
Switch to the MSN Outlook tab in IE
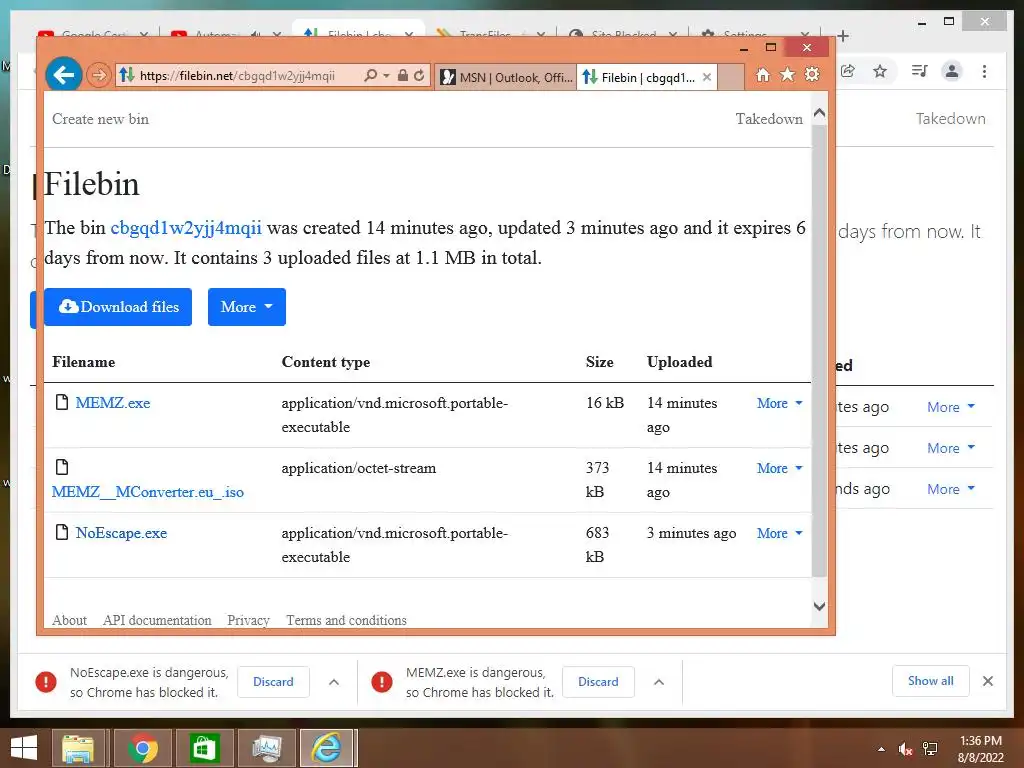(505, 77)
